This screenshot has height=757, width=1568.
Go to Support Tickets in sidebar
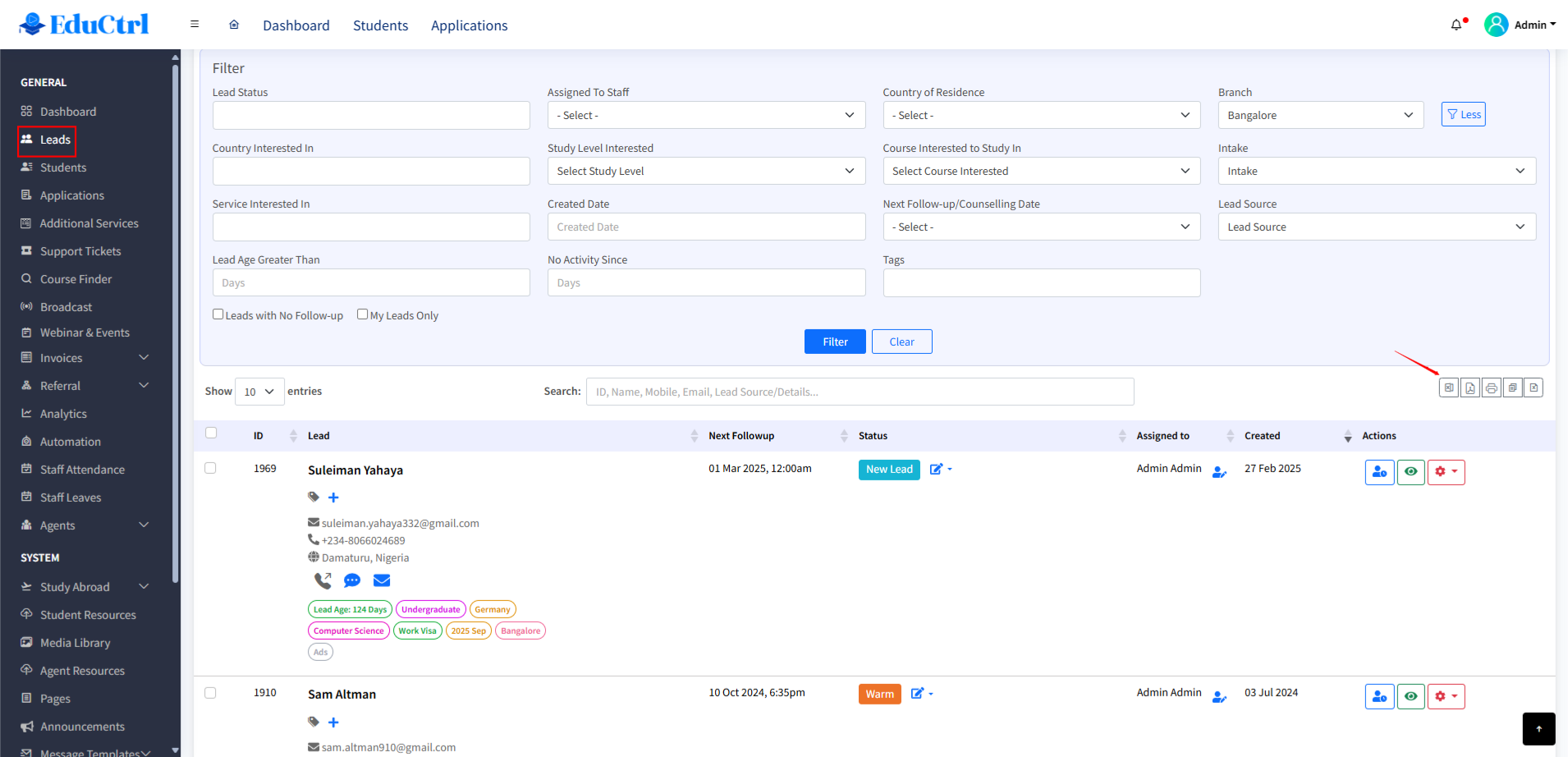click(x=80, y=251)
